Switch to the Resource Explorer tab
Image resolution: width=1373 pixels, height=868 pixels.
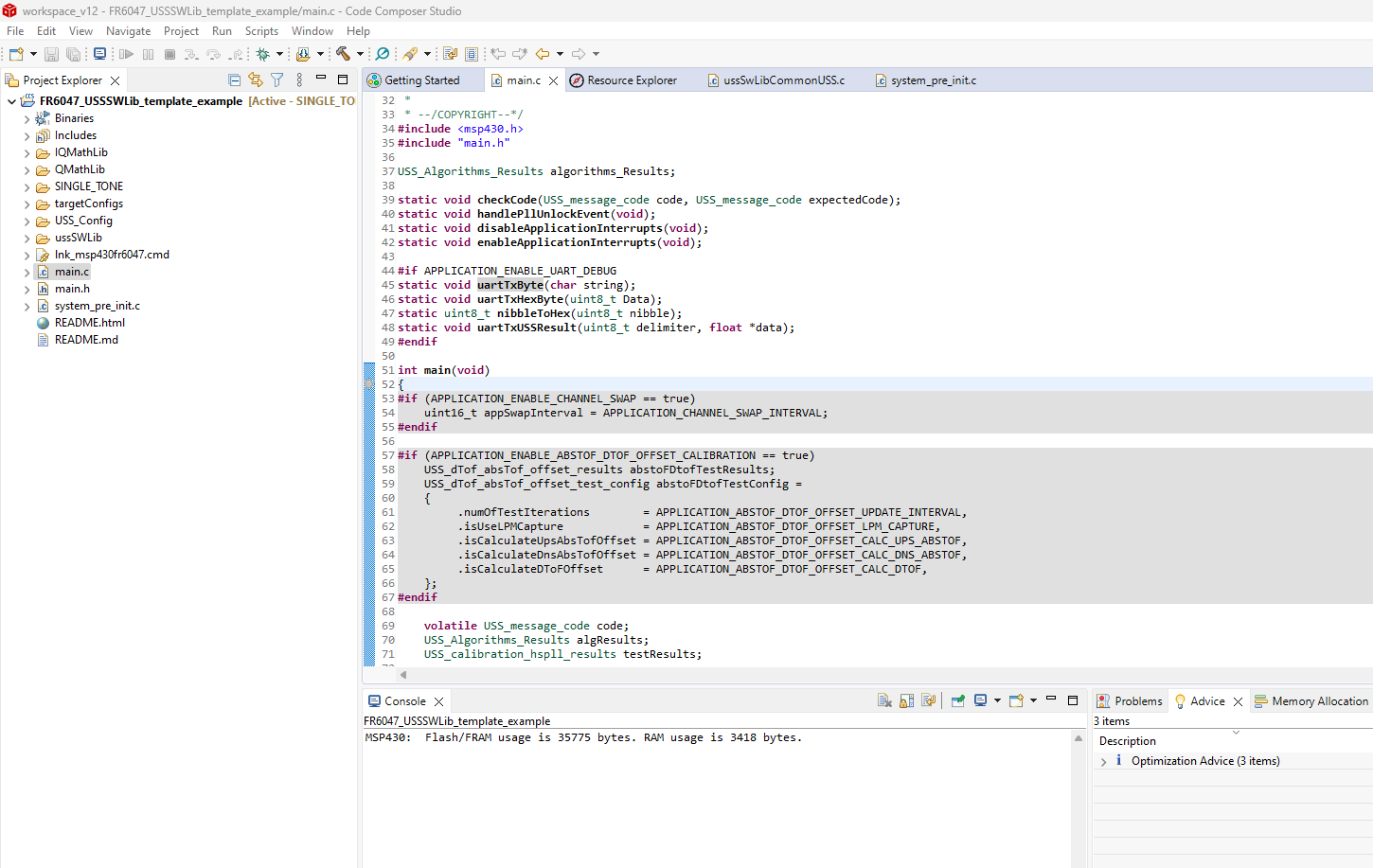coord(623,80)
